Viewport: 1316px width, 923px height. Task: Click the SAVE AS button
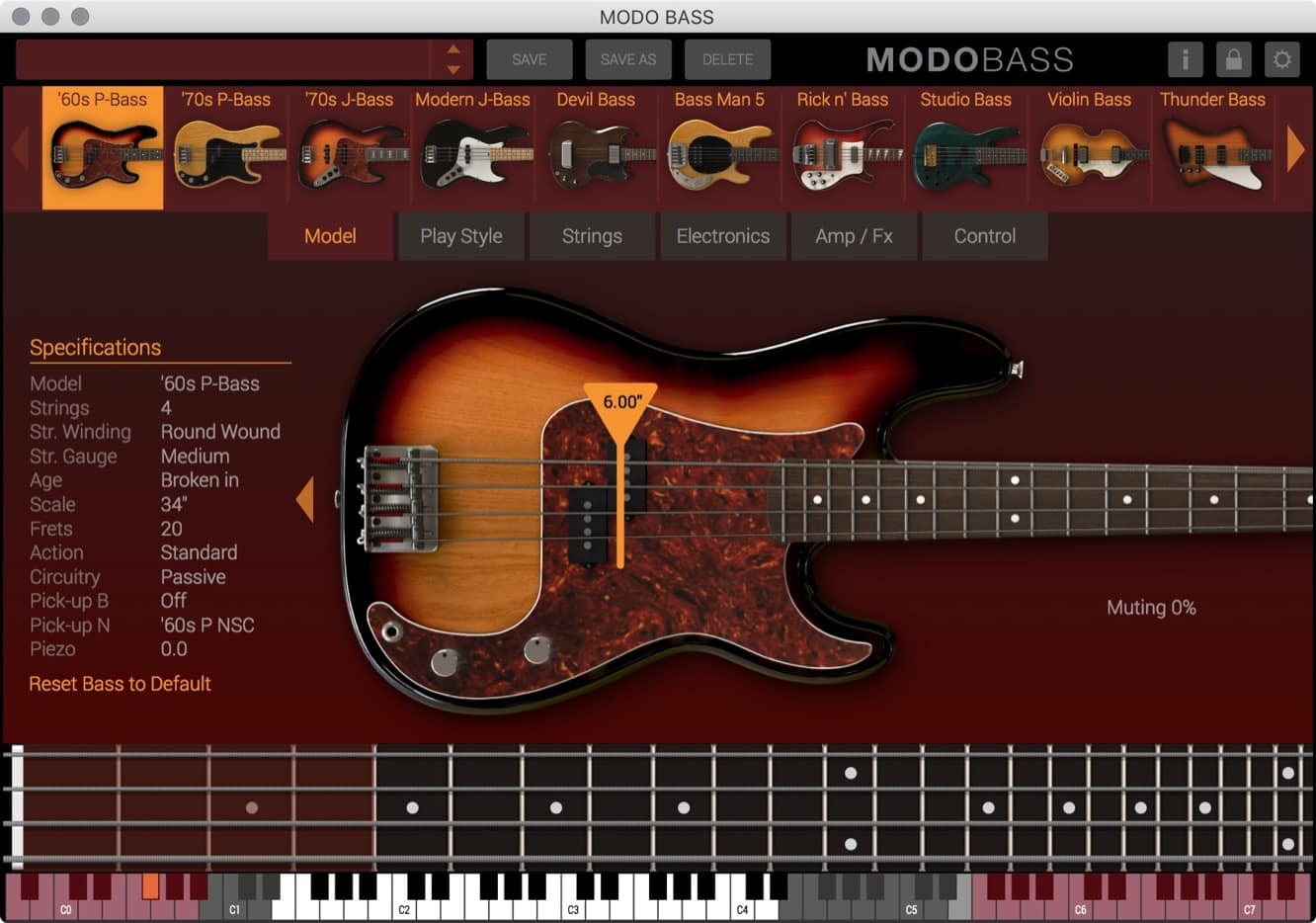(x=628, y=59)
